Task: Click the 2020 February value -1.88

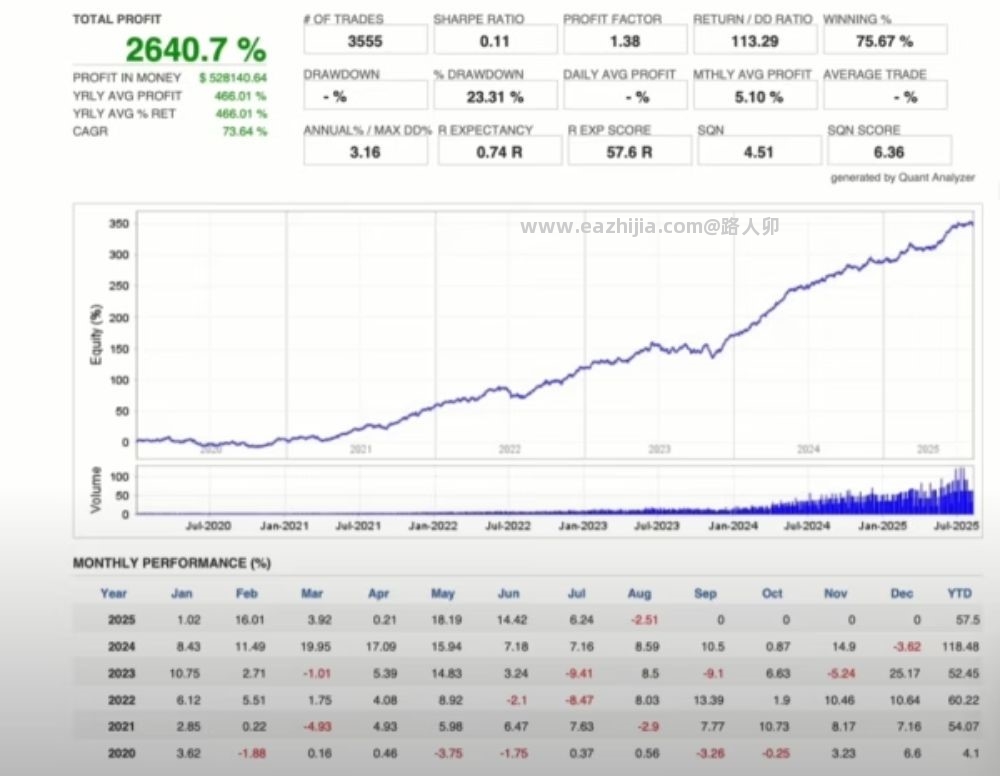Action: [x=252, y=753]
